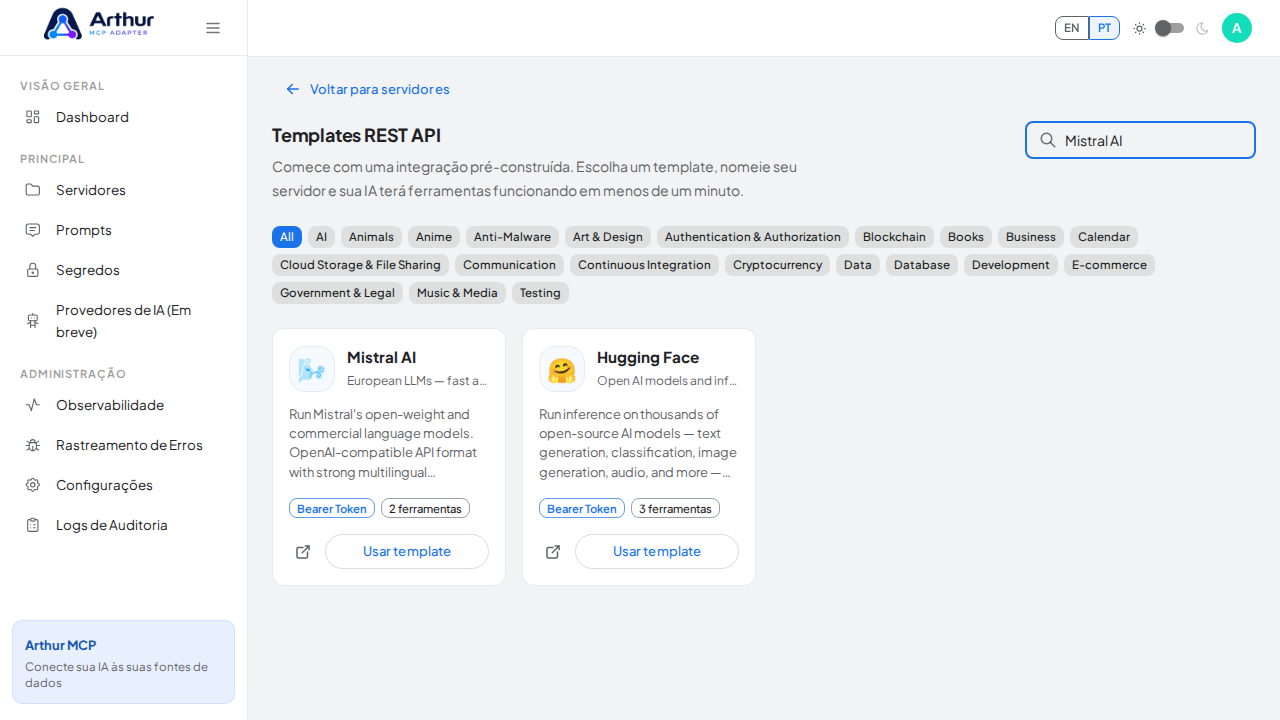Click the Rastreamento de Erros bug icon
1280x720 pixels.
[x=33, y=445]
